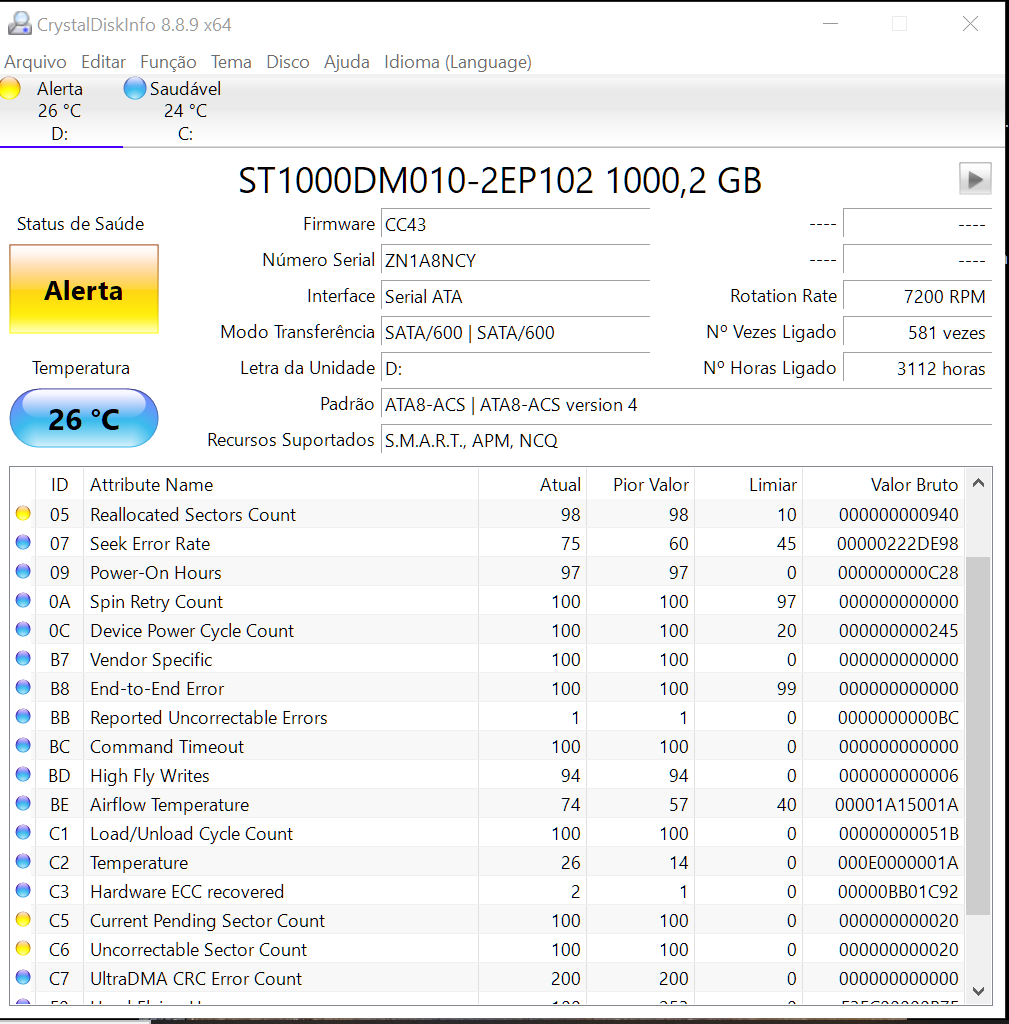Screen dimensions: 1009x1024
Task: Click the Limiar column header
Action: coord(748,485)
